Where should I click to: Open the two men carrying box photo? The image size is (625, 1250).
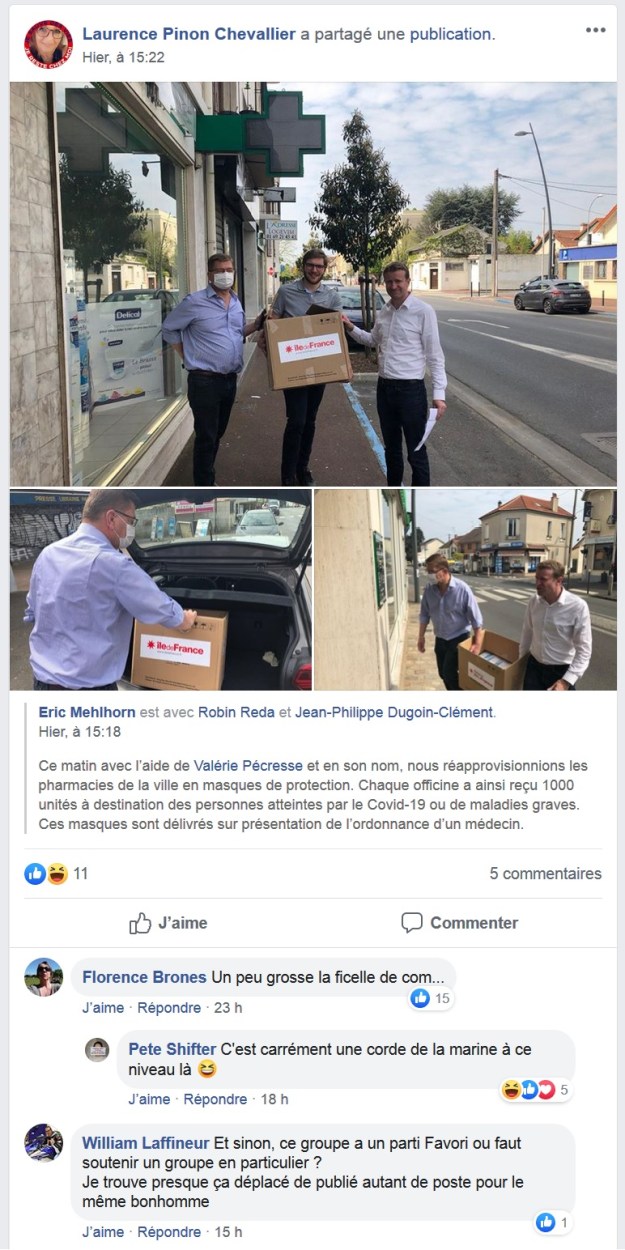[466, 590]
